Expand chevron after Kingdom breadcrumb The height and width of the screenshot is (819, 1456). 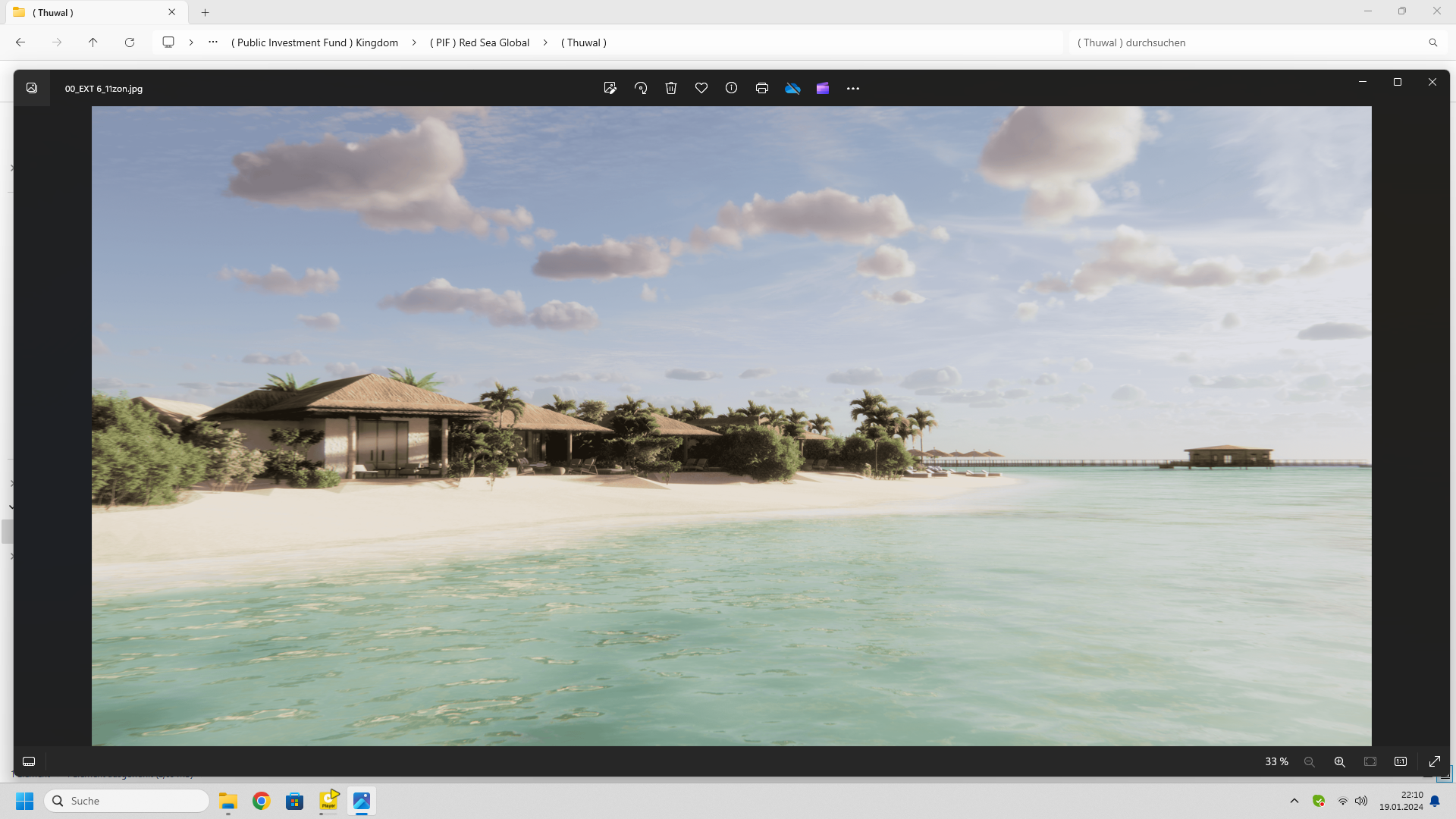[414, 42]
